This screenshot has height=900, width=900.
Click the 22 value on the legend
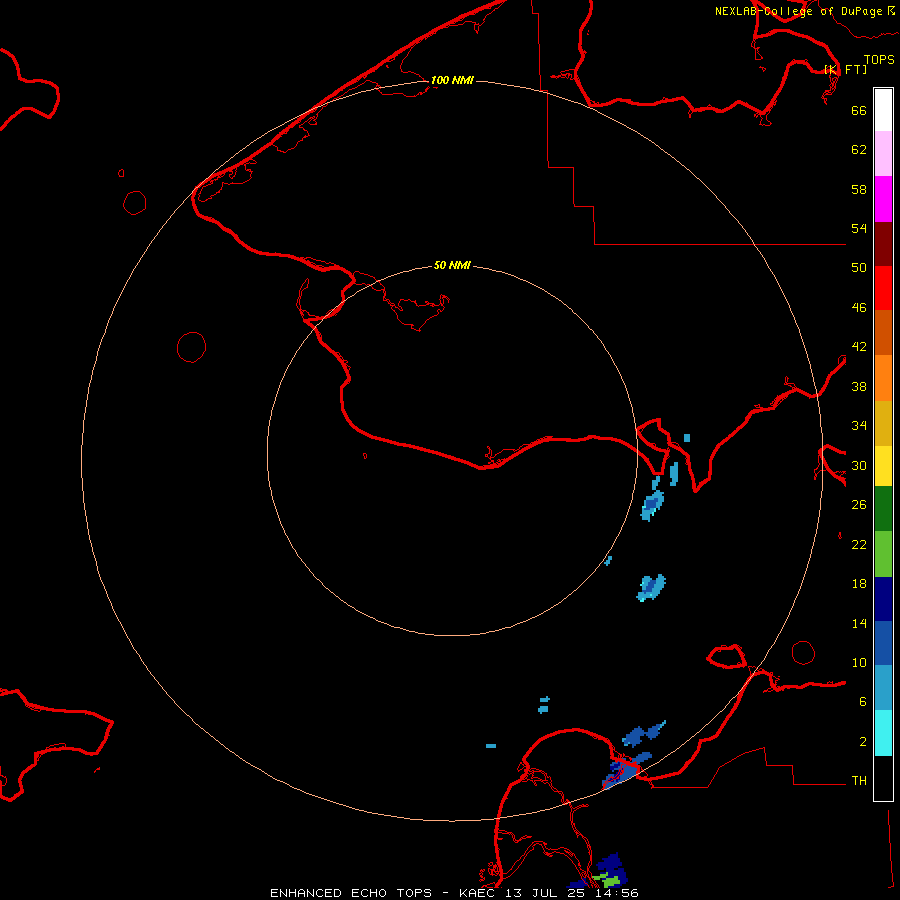(x=859, y=544)
